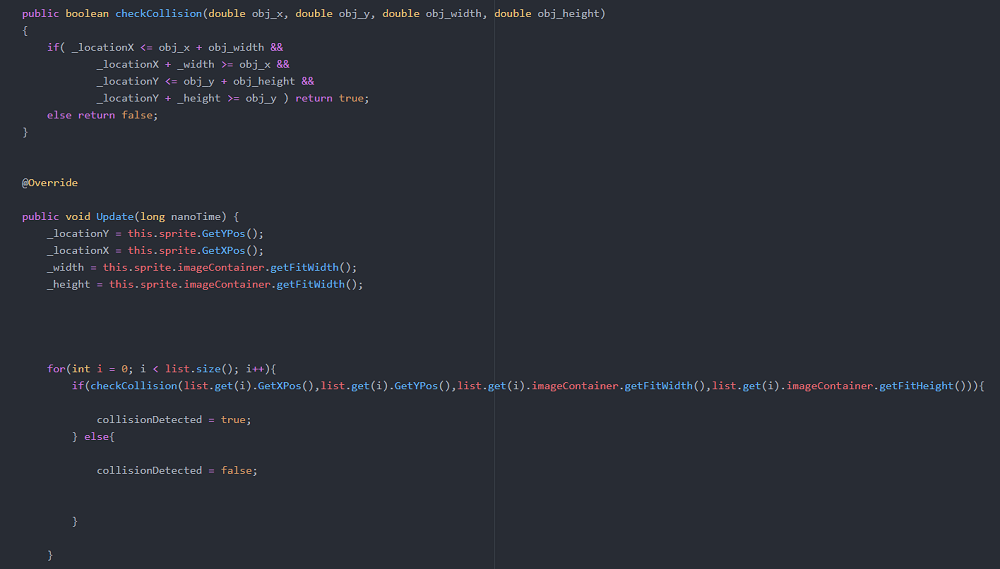Click 'if( _locationX <= obj_x + obj_width' line
The height and width of the screenshot is (569, 1000).
pyautogui.click(x=165, y=47)
